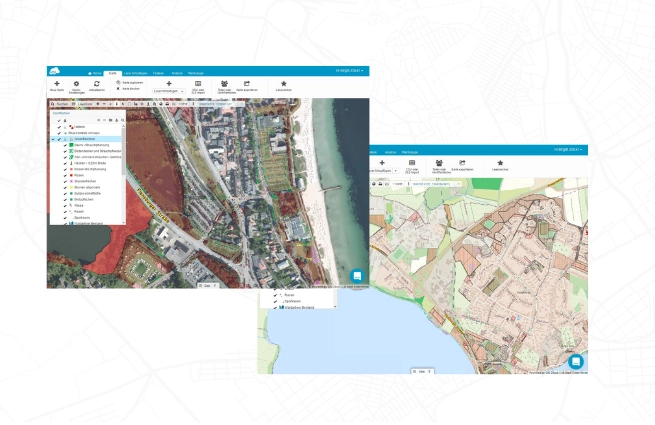Click the layer list scroll-down arrow
This screenshot has height=425, width=655.
[124, 222]
